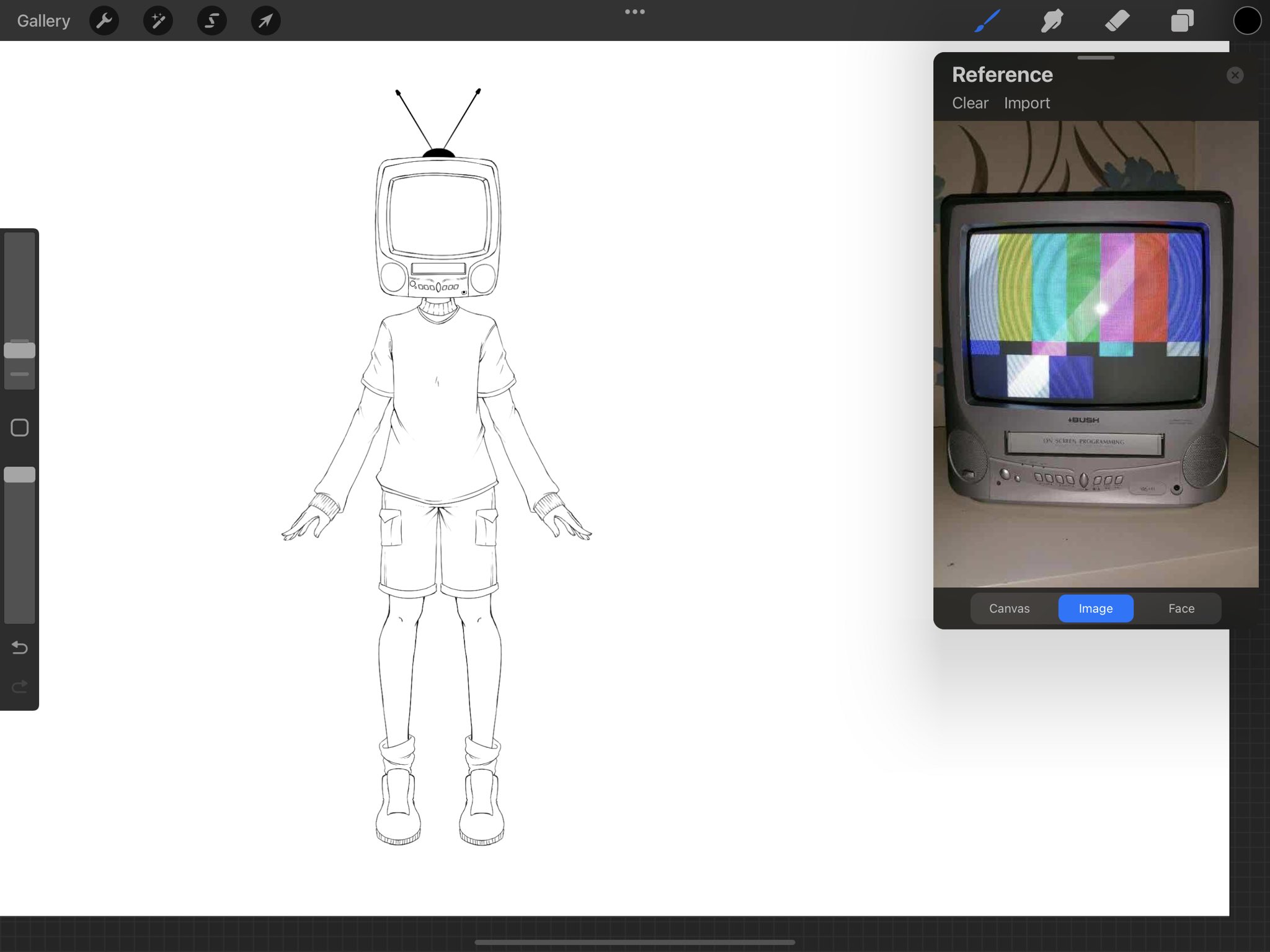Screen dimensions: 1270x952
Task: Click the brush size slider handle
Action: point(20,350)
